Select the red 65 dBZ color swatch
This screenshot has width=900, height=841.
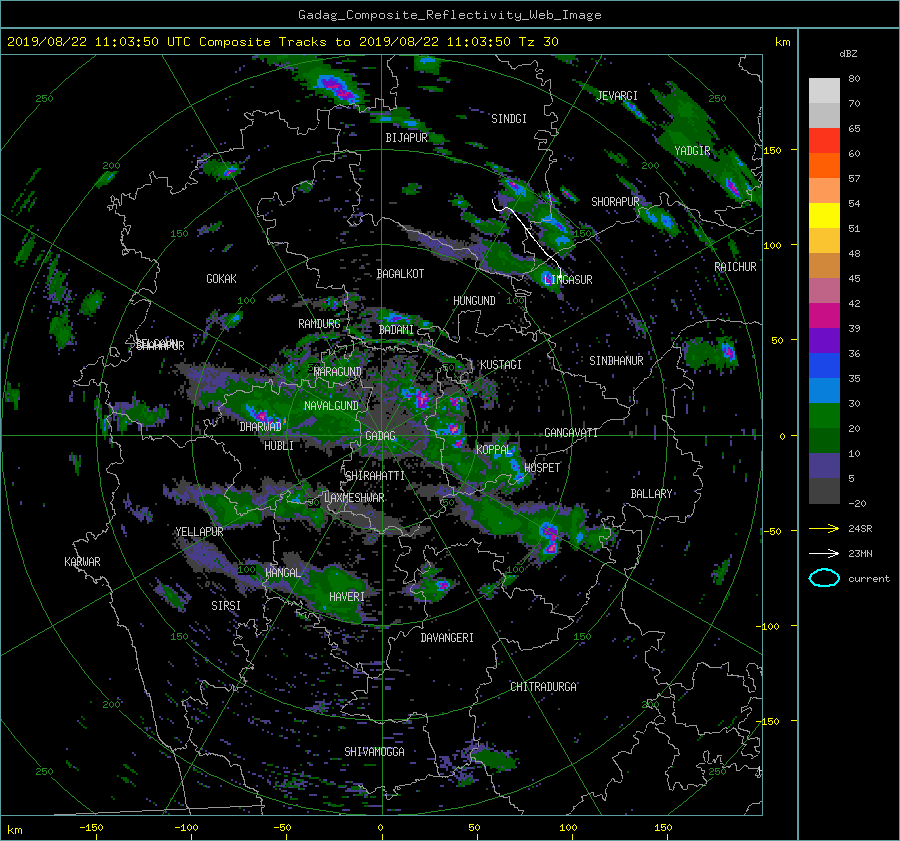click(x=824, y=140)
